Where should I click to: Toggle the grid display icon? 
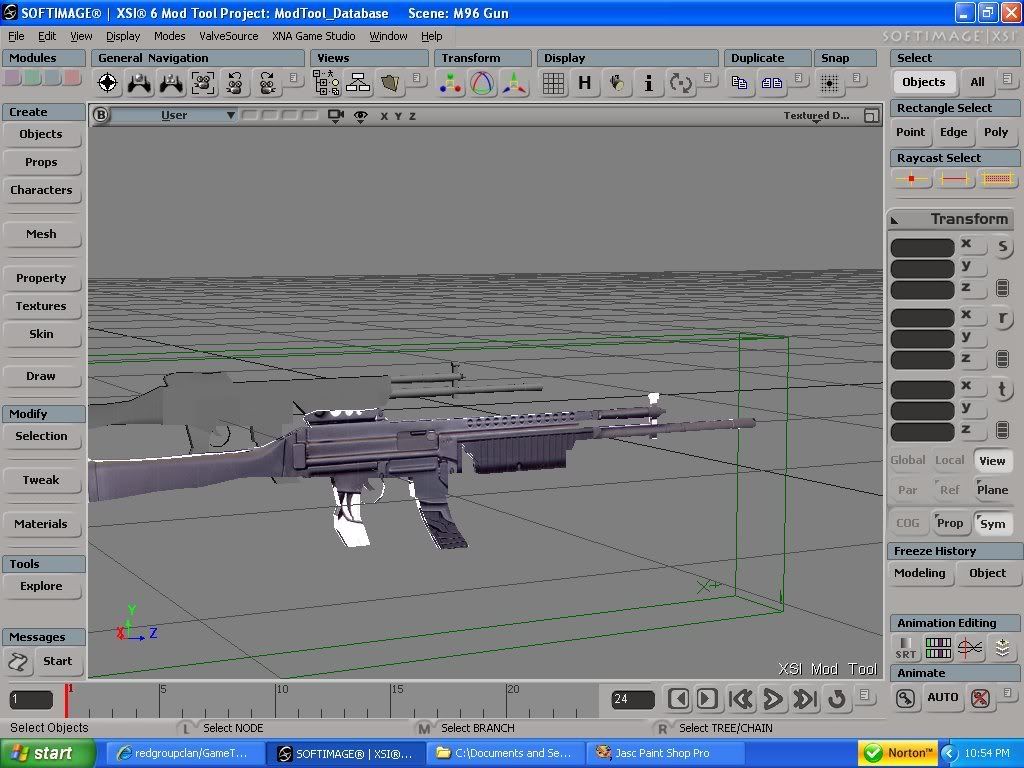point(553,83)
